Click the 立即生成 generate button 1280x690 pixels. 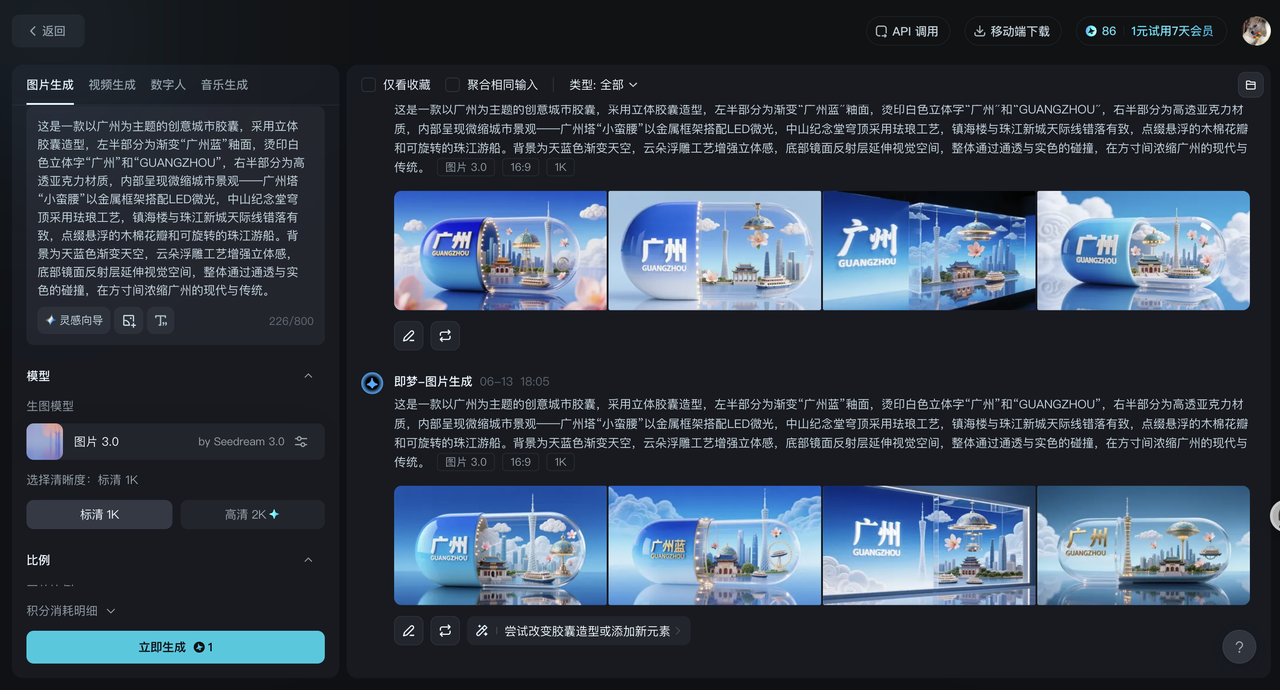(174, 647)
